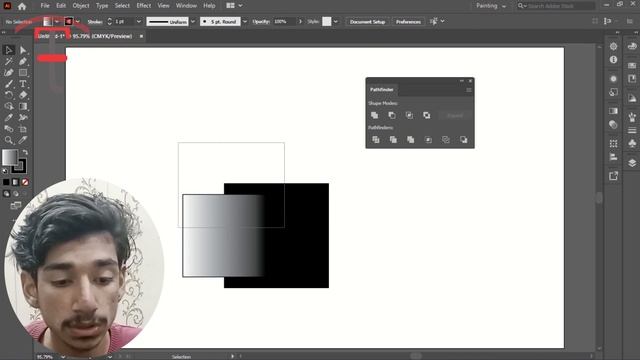The width and height of the screenshot is (640, 360).
Task: Click Divide in Pathfinders row
Action: click(376, 140)
